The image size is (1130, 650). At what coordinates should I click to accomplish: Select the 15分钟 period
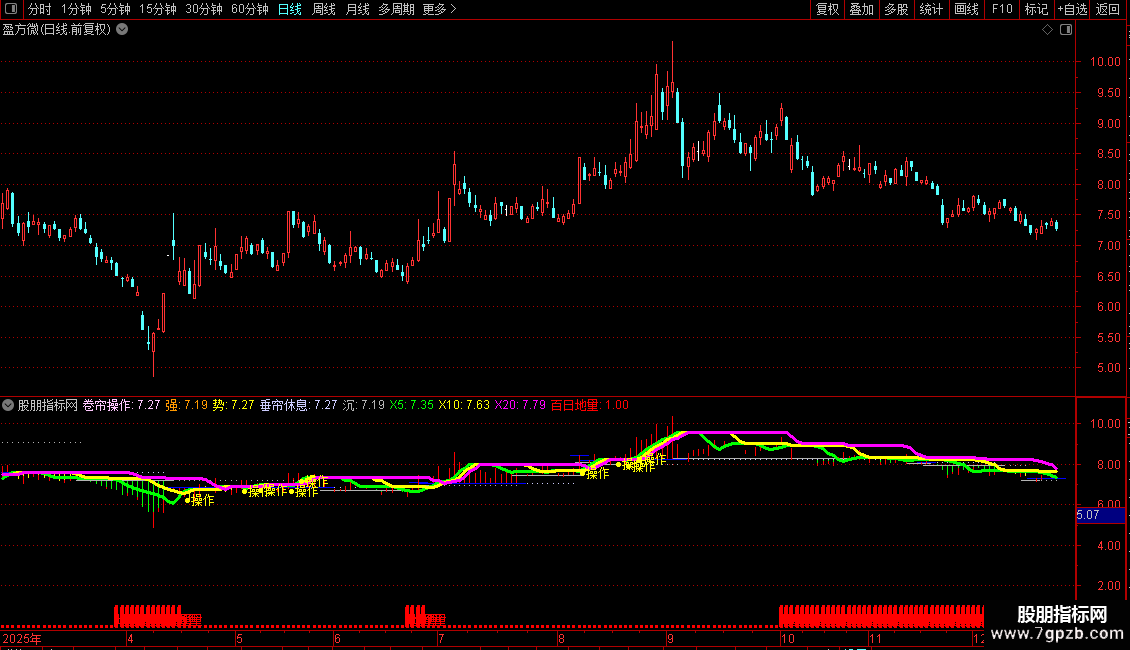tap(158, 9)
